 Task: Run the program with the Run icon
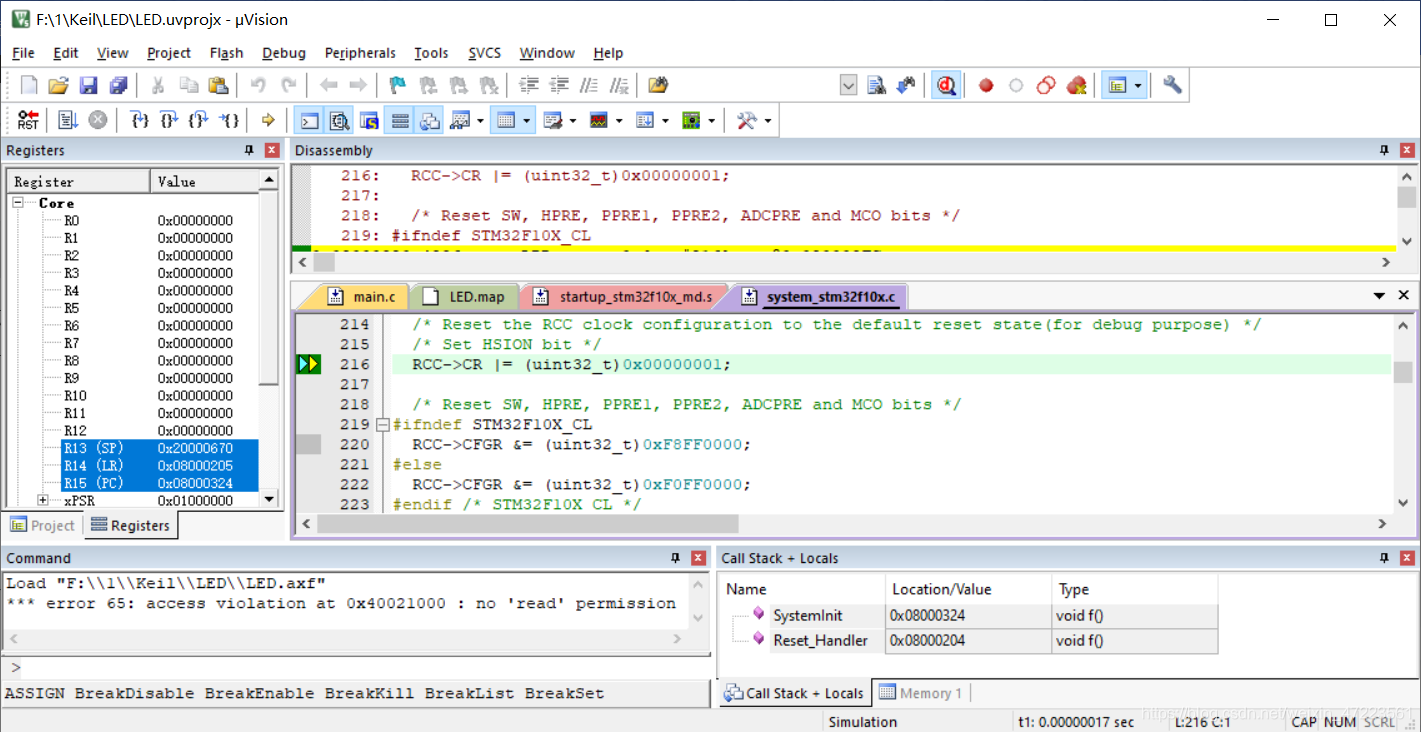coord(68,121)
